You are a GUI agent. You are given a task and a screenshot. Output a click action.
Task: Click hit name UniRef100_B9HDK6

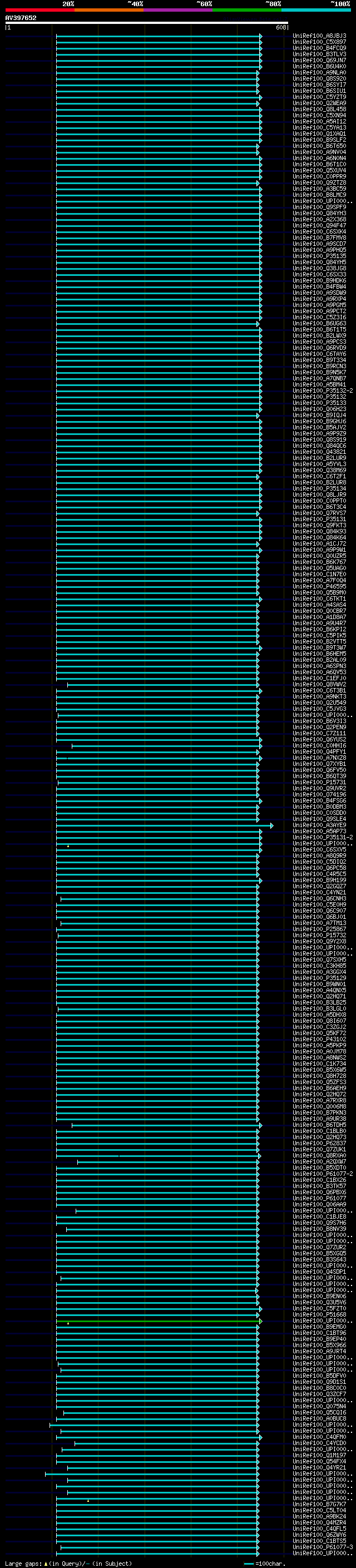click(319, 280)
